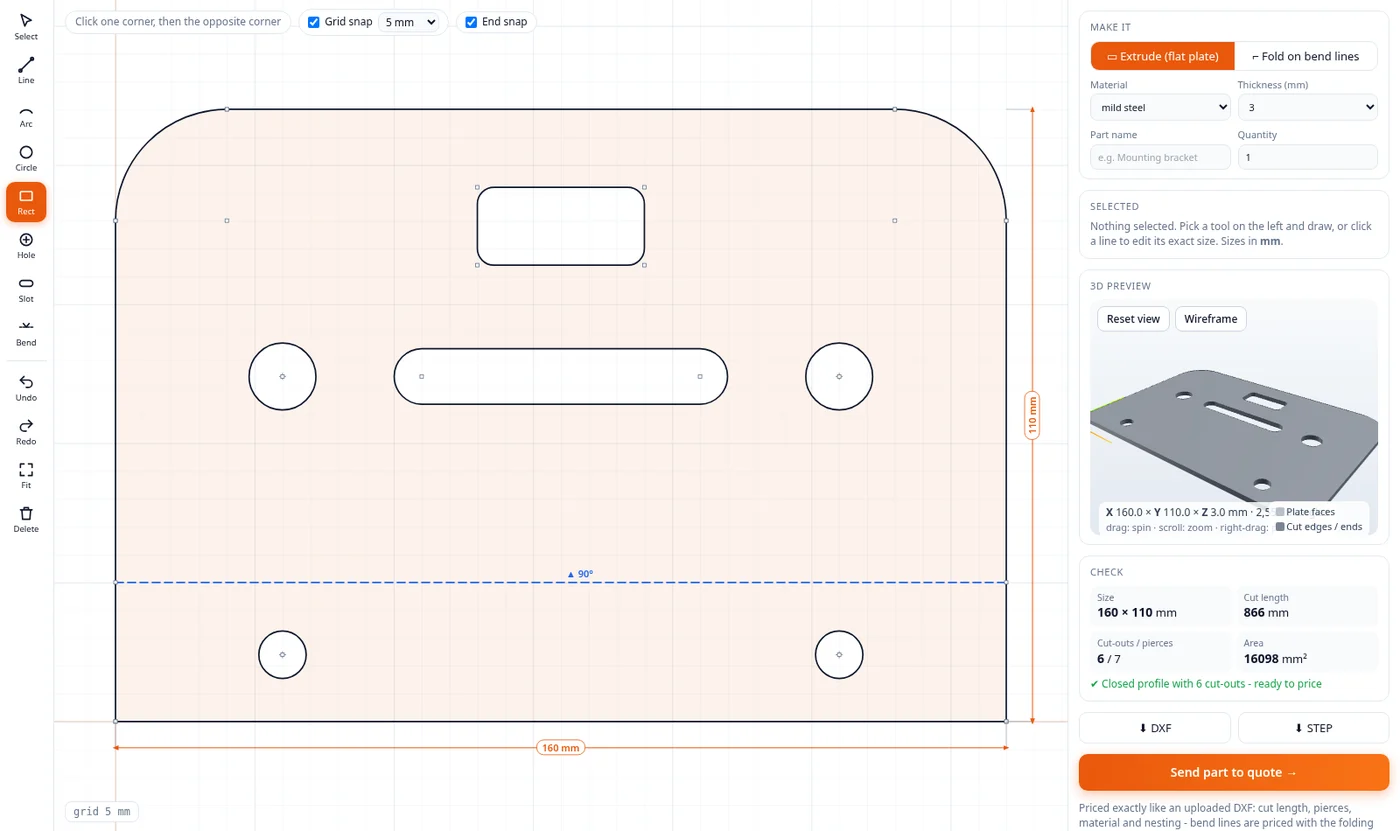
Task: Click the 'grid 5 mm' status label
Action: tap(102, 811)
